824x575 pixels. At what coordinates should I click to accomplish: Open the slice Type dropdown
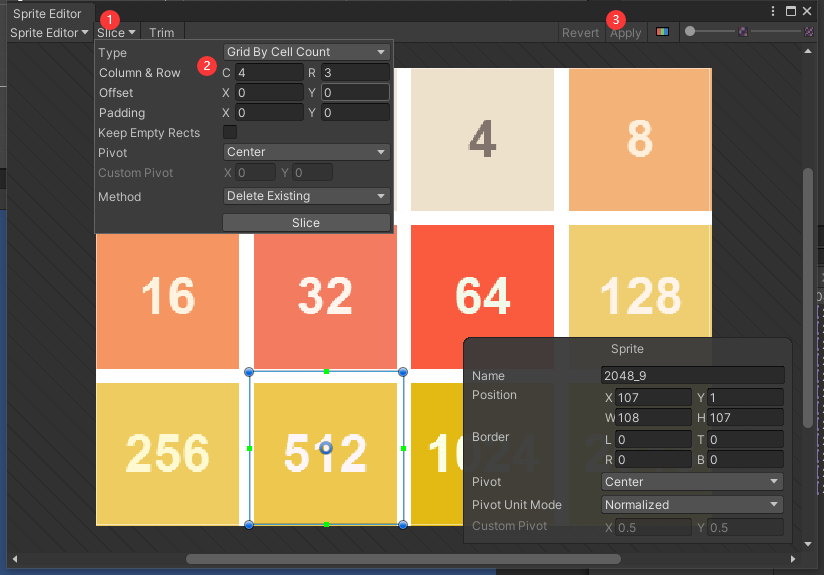coord(306,52)
